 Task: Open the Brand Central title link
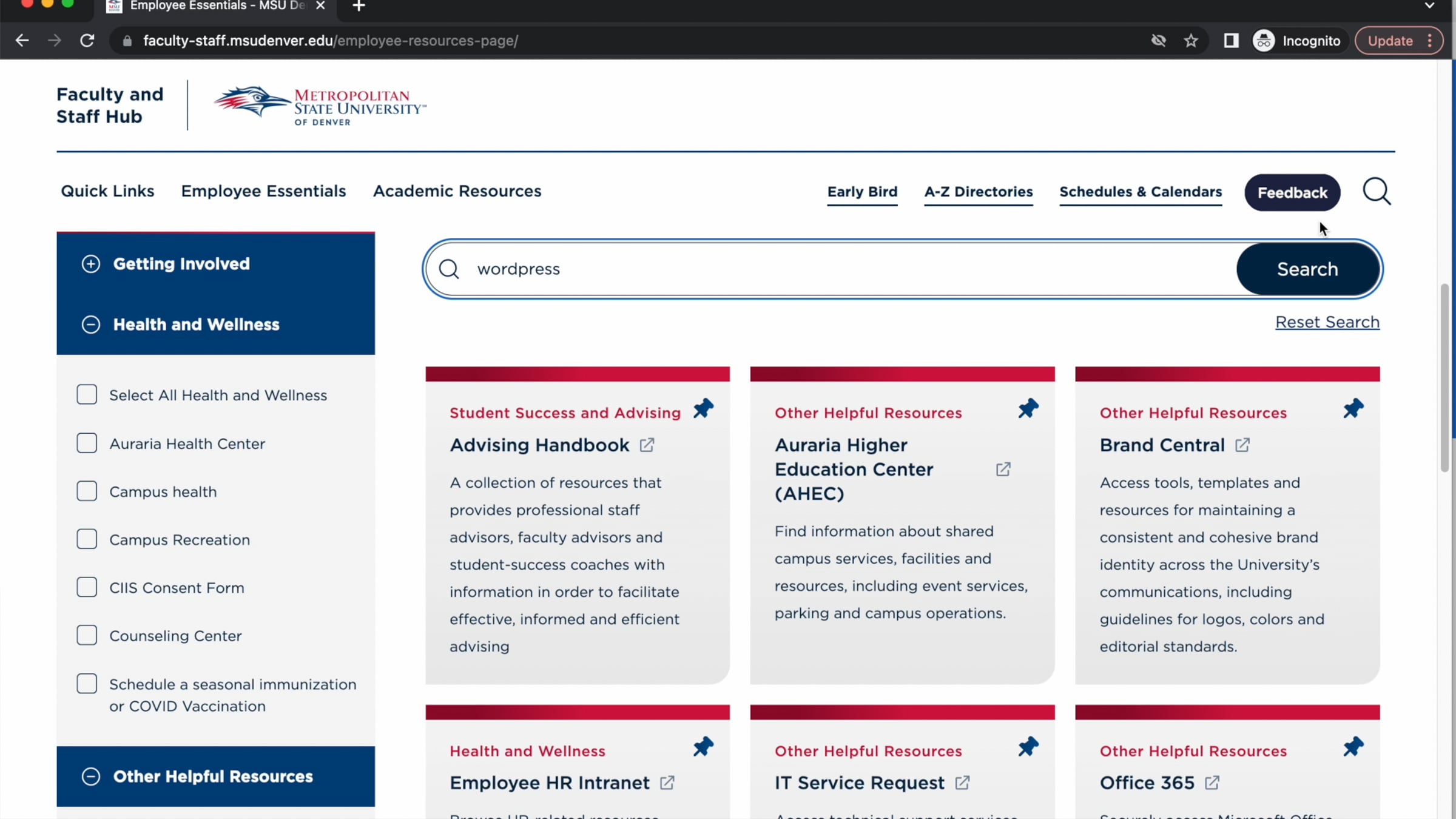tap(1162, 445)
